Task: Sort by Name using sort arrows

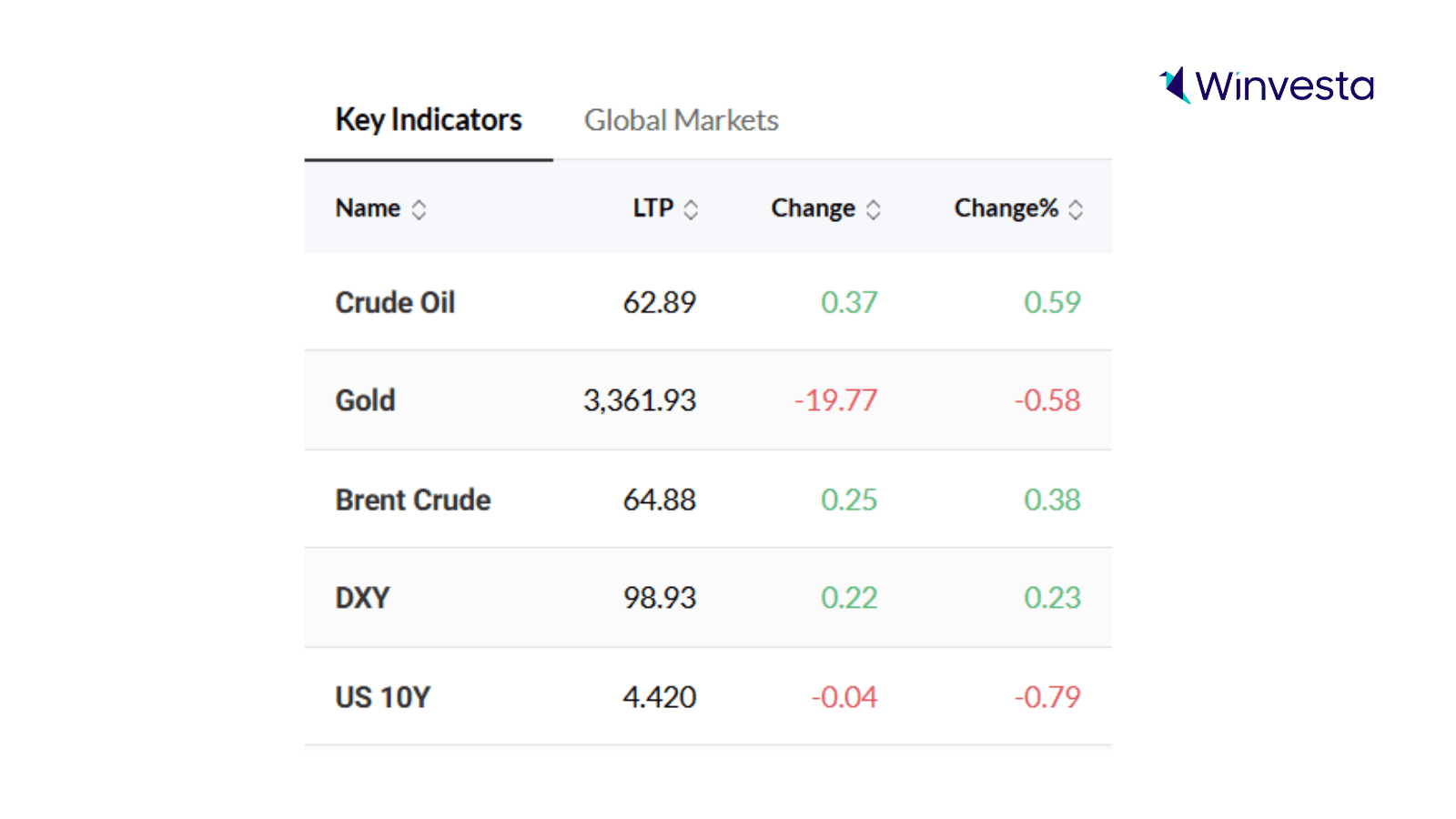Action: click(x=419, y=210)
